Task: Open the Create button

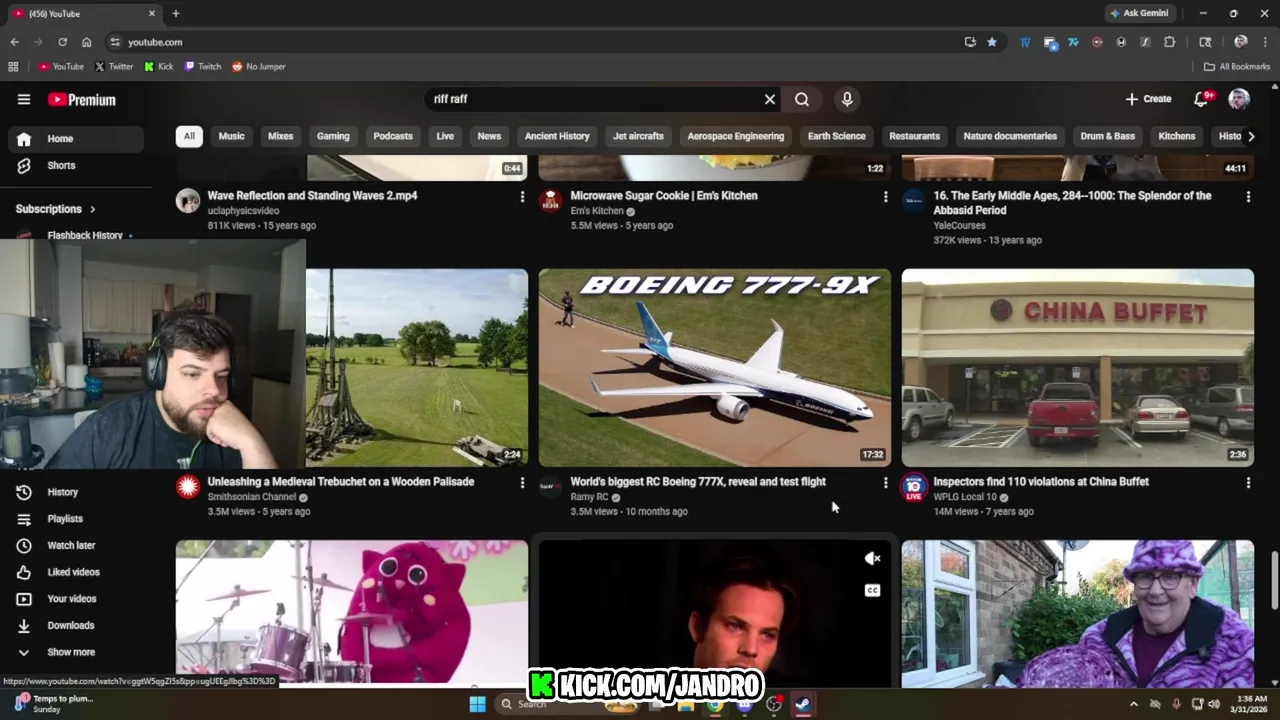Action: pos(1148,99)
